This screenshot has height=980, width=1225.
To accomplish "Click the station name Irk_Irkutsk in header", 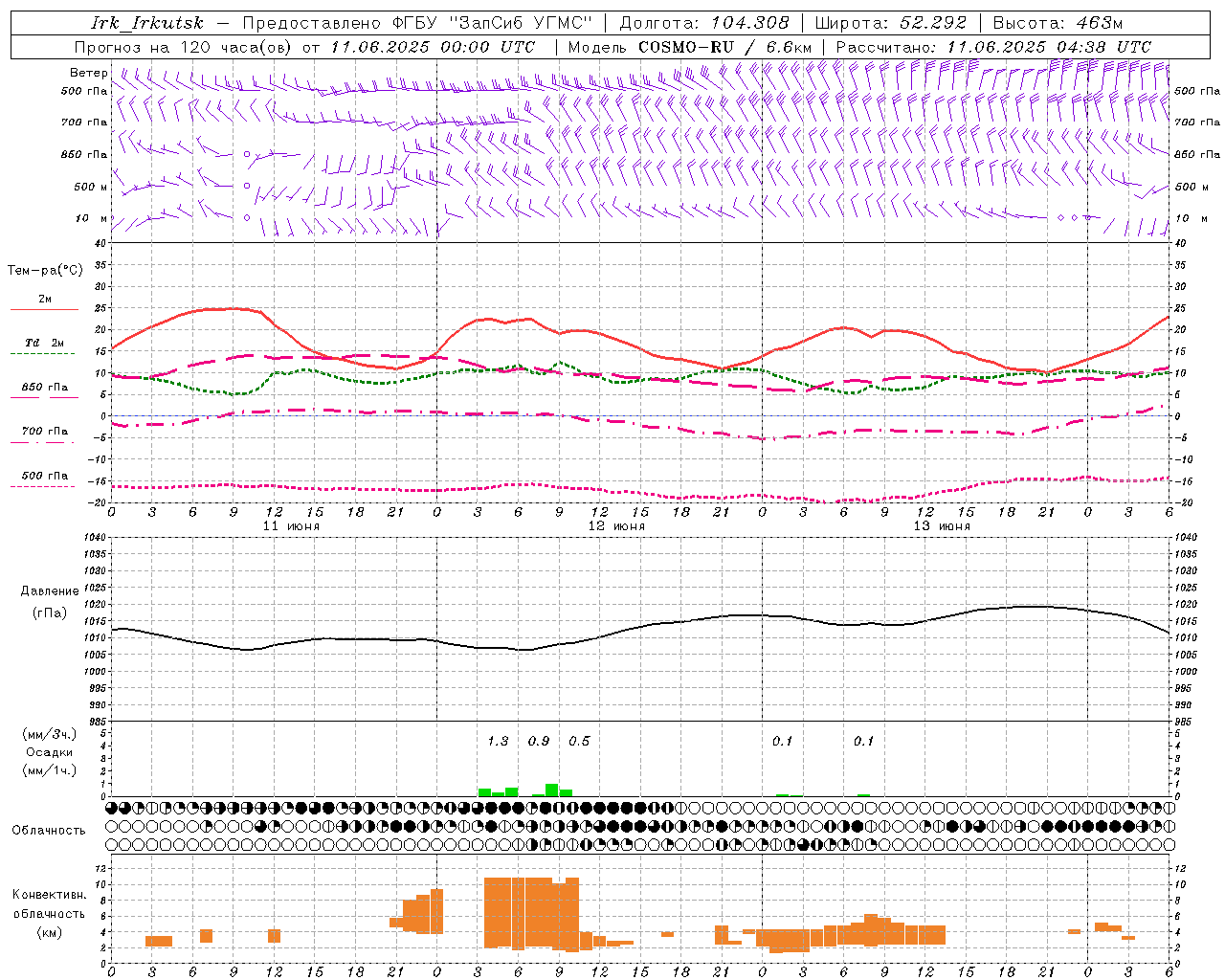I will 147,23.
